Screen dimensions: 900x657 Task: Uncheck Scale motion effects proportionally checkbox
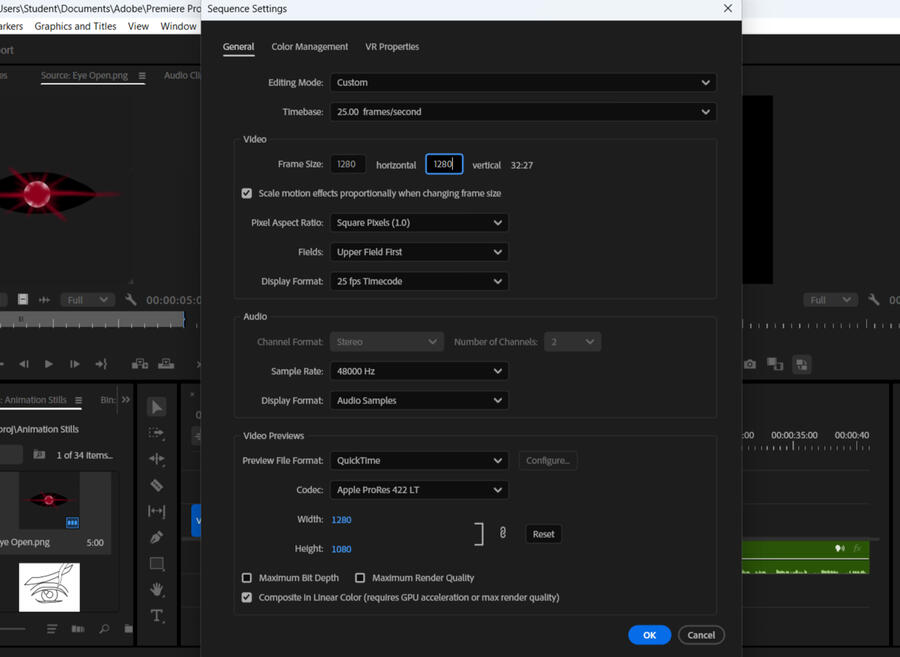[247, 193]
